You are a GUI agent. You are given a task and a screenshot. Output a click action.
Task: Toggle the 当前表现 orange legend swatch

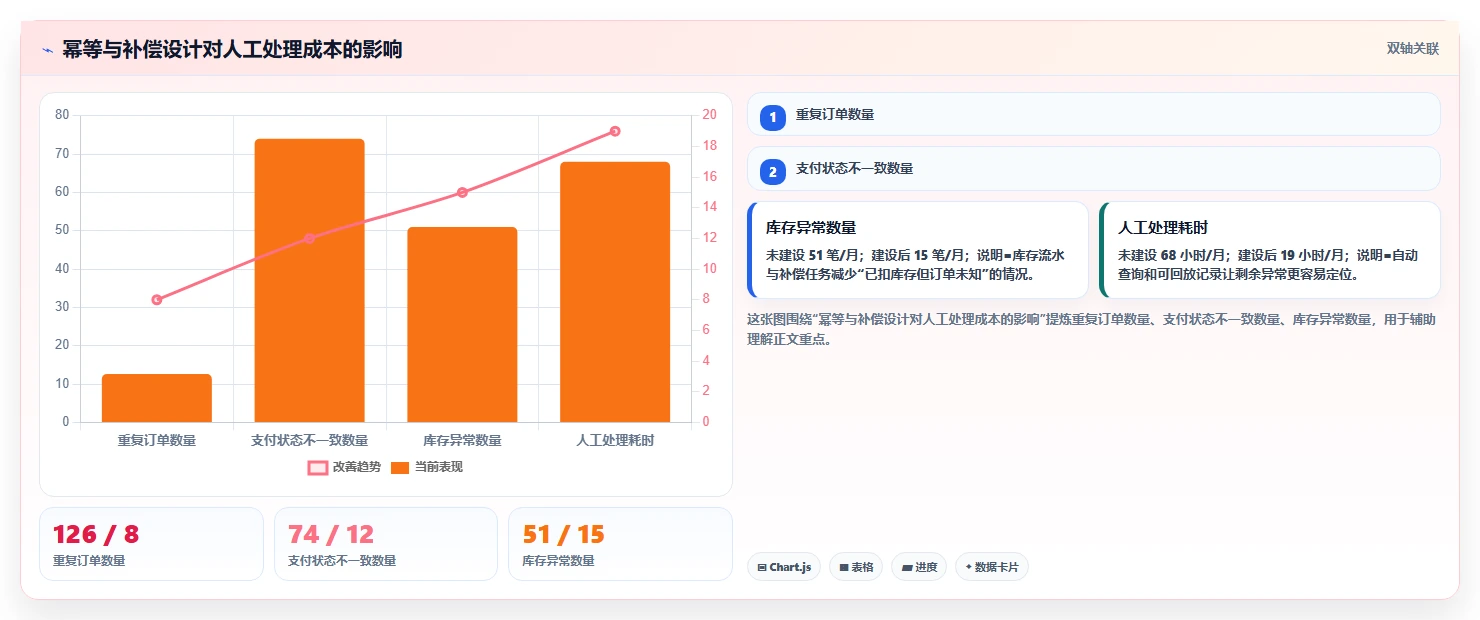click(x=400, y=467)
